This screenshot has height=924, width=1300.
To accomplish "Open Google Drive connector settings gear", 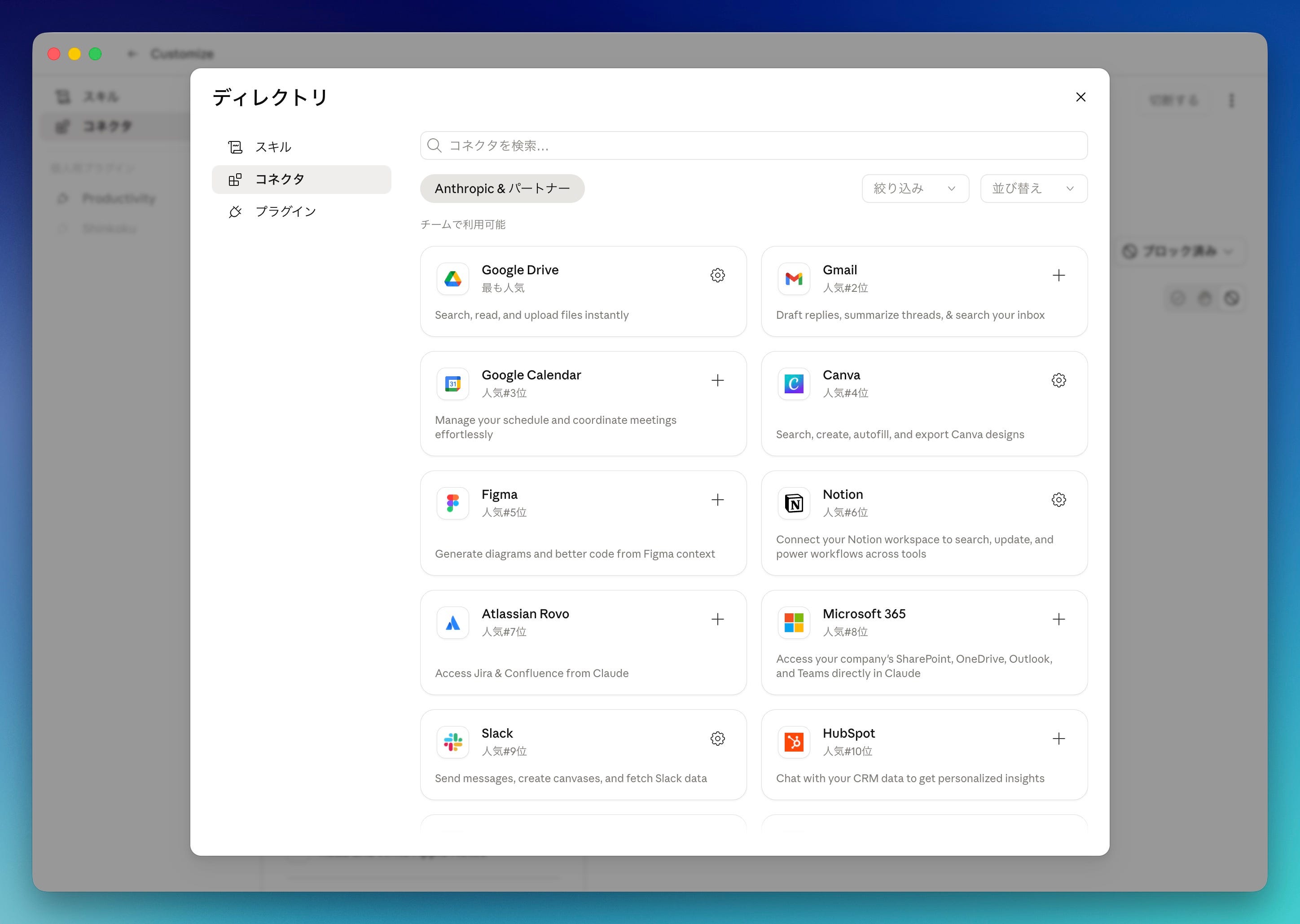I will [717, 275].
